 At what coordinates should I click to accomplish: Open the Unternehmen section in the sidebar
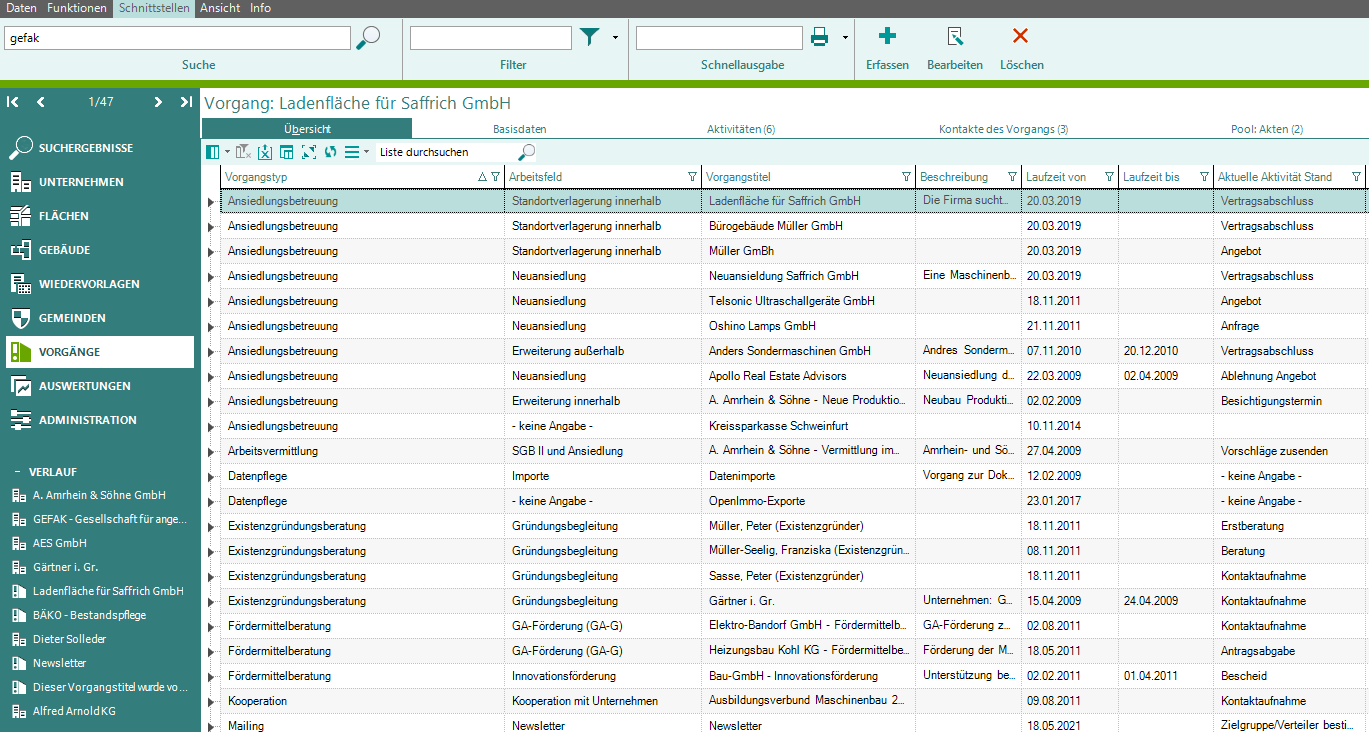tap(81, 182)
